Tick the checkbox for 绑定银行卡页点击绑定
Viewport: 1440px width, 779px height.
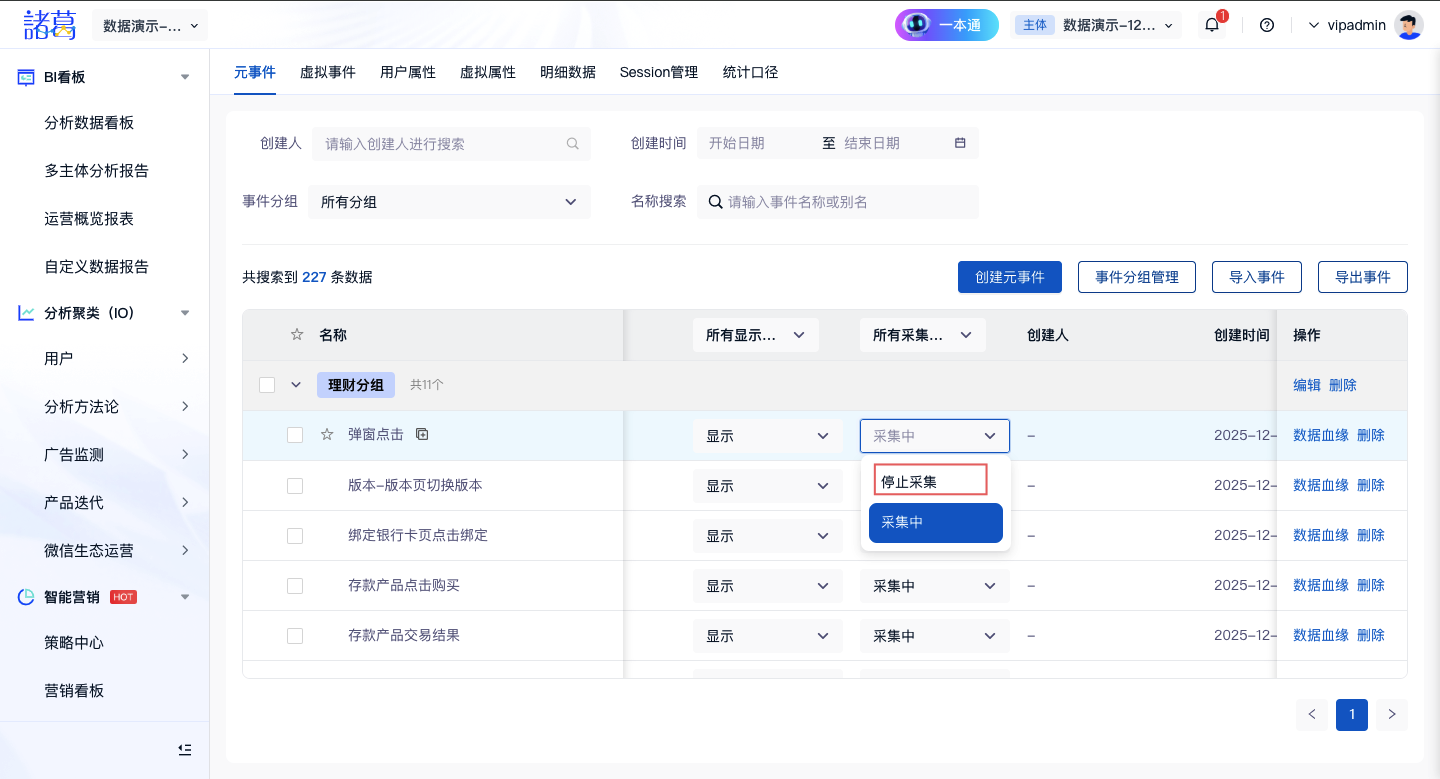[x=295, y=535]
